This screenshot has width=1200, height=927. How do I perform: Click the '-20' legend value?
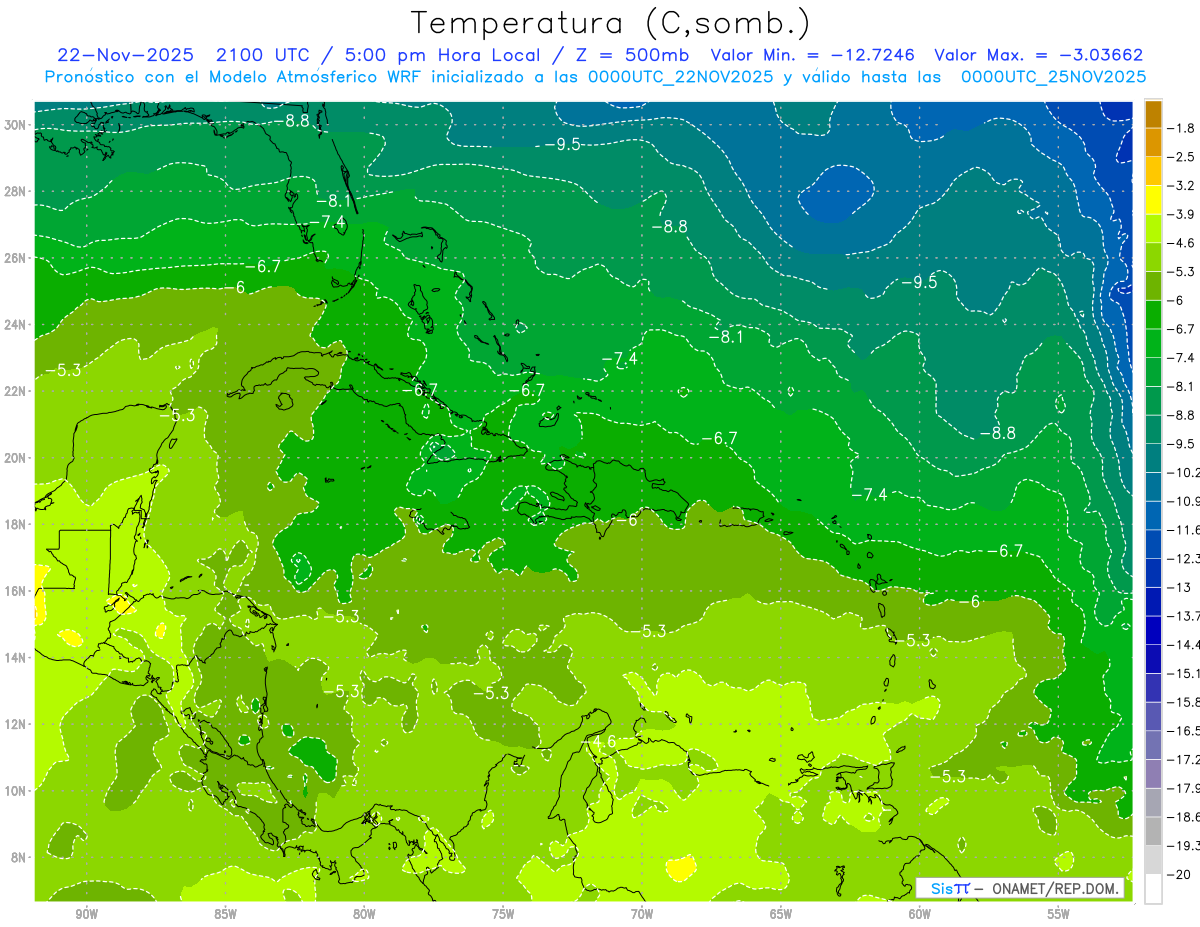pos(1178,875)
